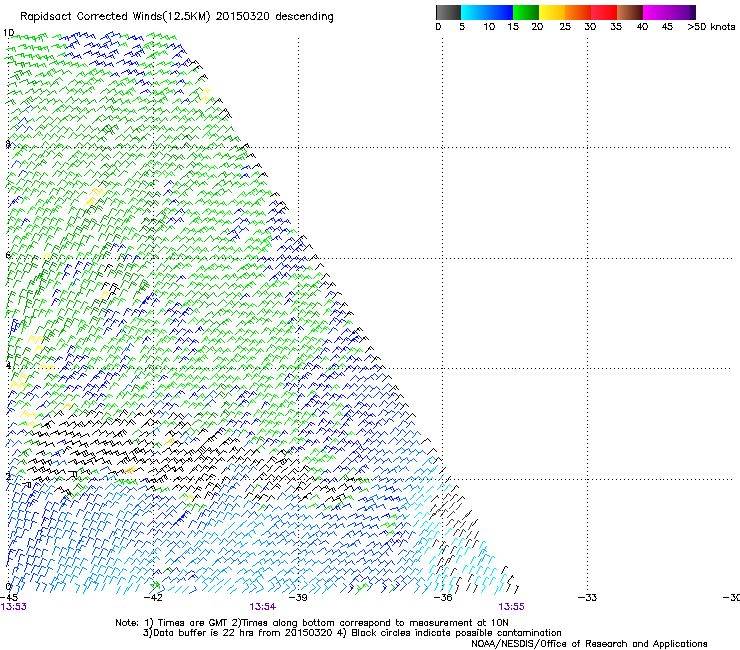Click the longitude label '-42' on the bottom axis
Image resolution: width=740 pixels, height=650 pixels.
[x=153, y=598]
